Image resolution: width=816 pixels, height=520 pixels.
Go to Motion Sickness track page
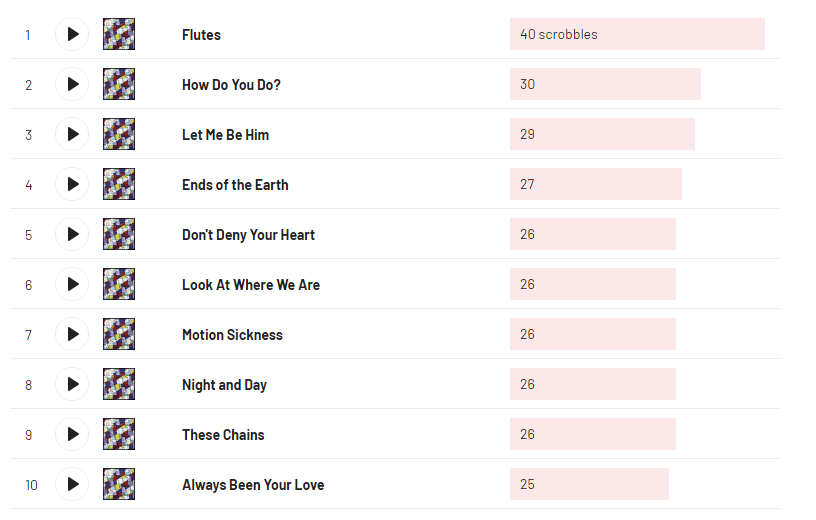click(x=232, y=335)
